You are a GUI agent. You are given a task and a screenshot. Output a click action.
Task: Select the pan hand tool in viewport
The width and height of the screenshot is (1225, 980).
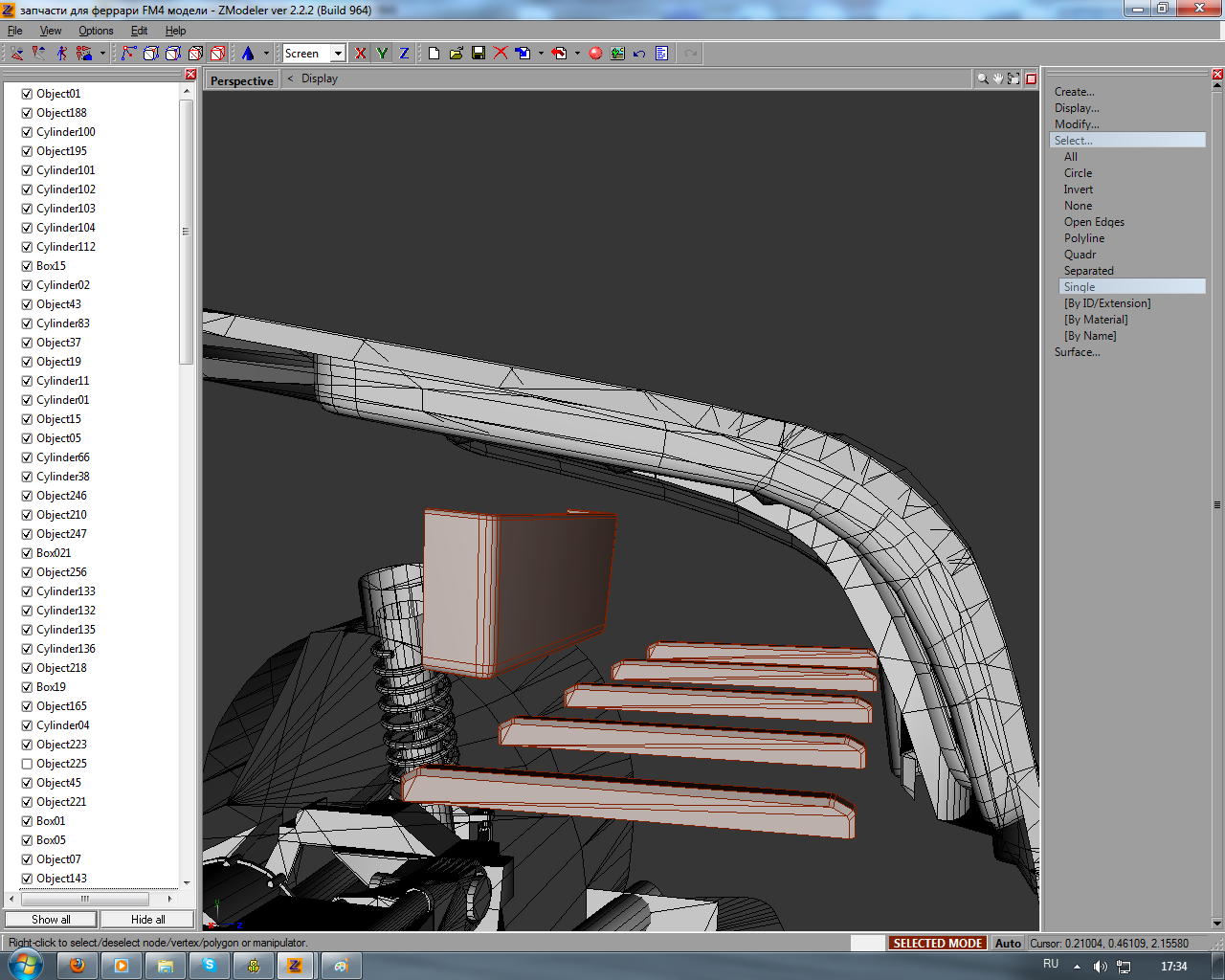998,79
